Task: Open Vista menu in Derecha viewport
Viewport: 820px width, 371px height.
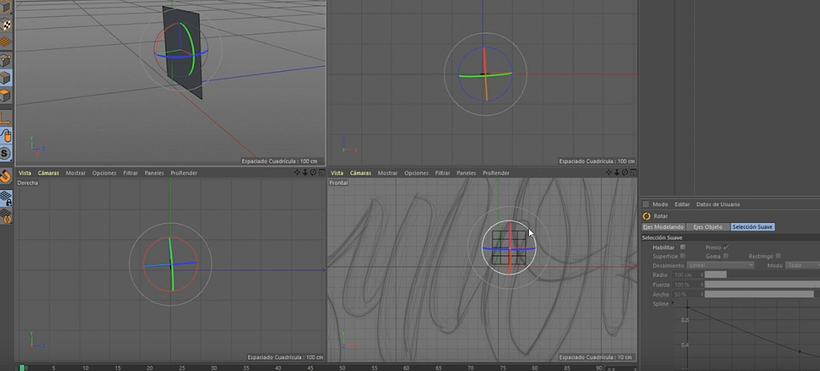Action: [x=25, y=173]
